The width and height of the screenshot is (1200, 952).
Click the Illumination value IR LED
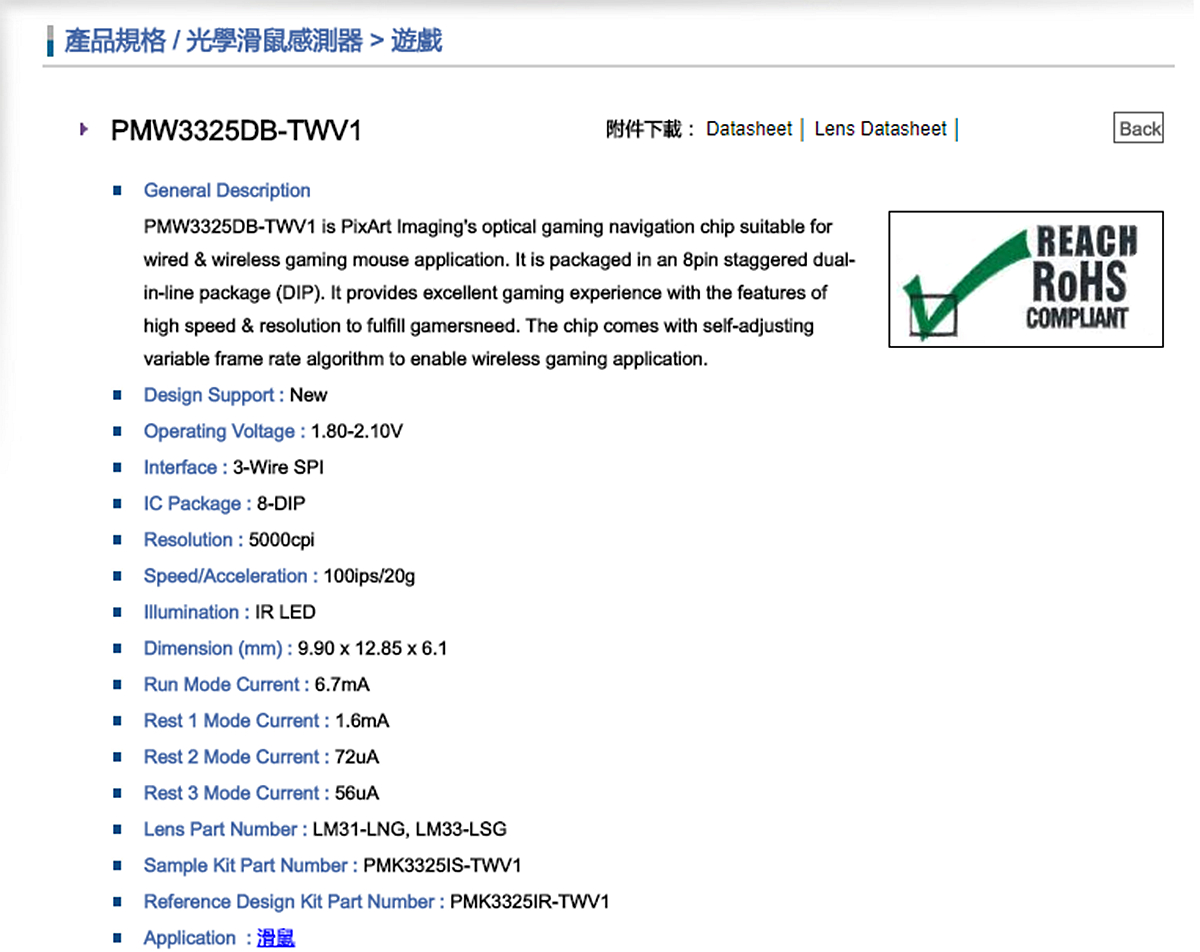[x=285, y=612]
